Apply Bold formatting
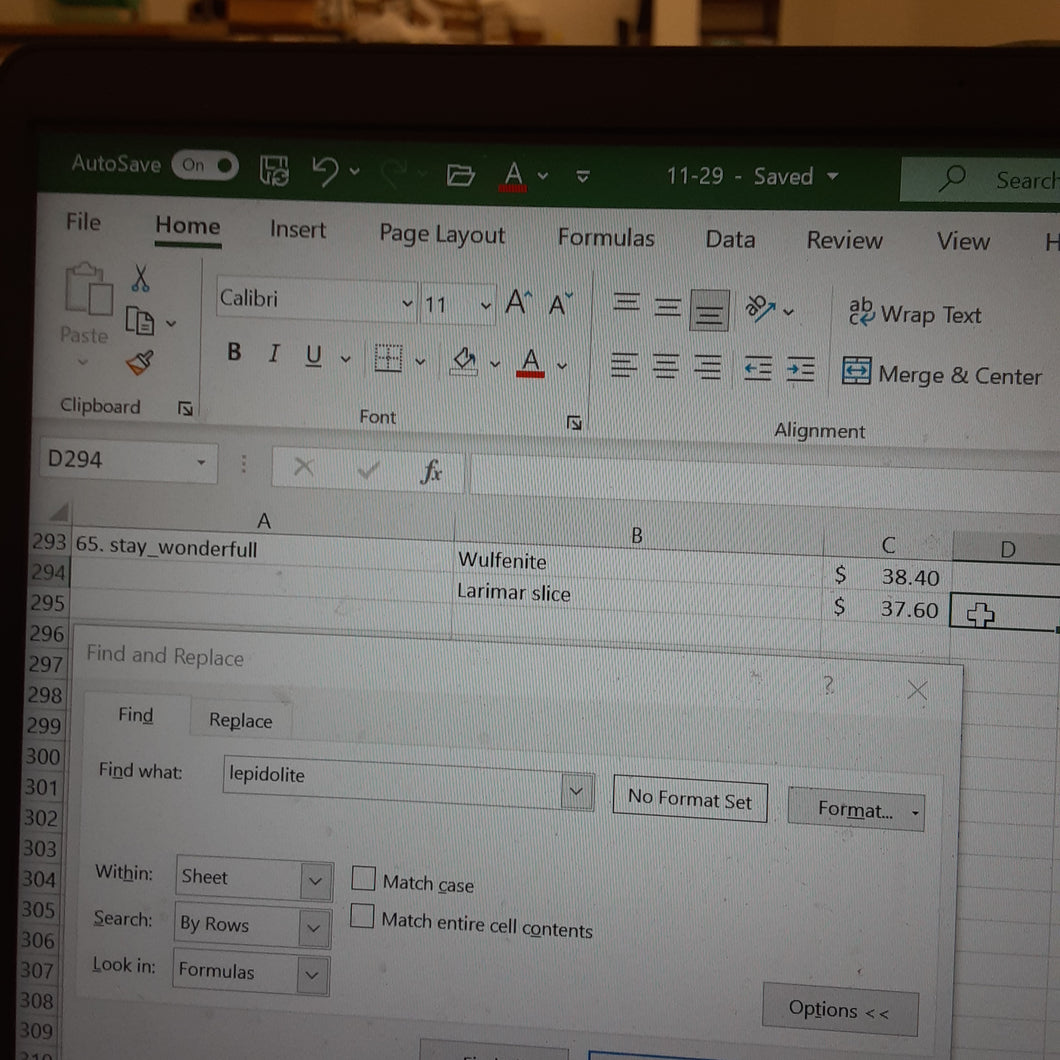The width and height of the screenshot is (1060, 1060). (x=234, y=352)
